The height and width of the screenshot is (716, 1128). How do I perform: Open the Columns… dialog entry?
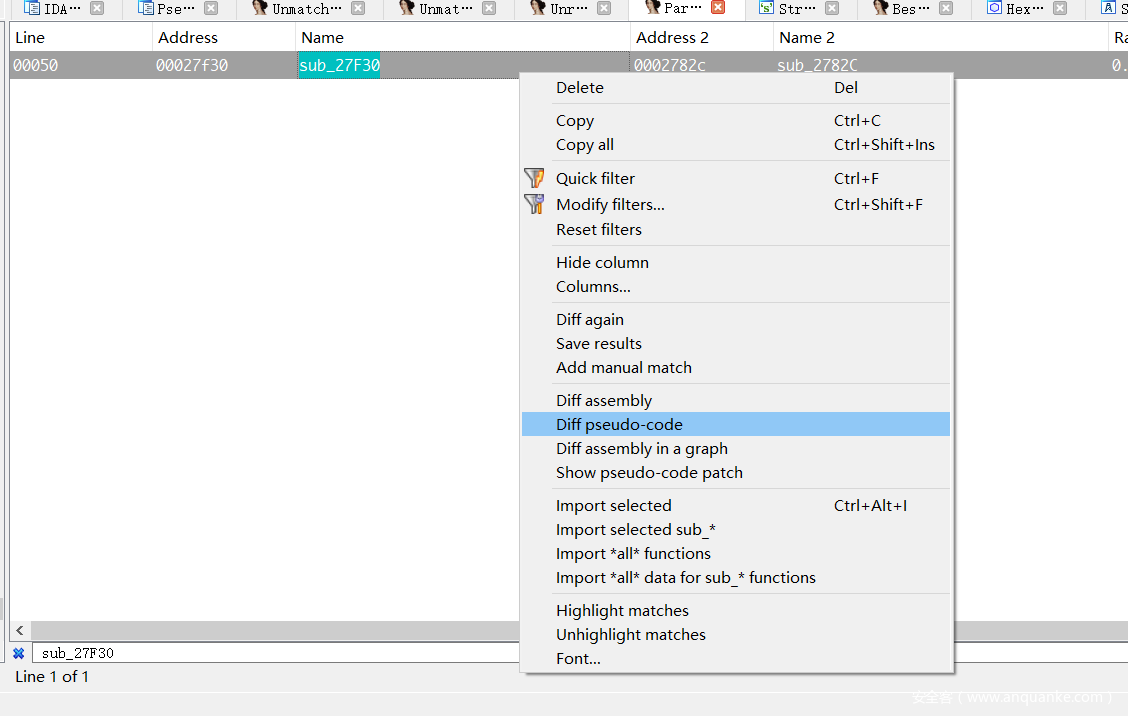[593, 286]
